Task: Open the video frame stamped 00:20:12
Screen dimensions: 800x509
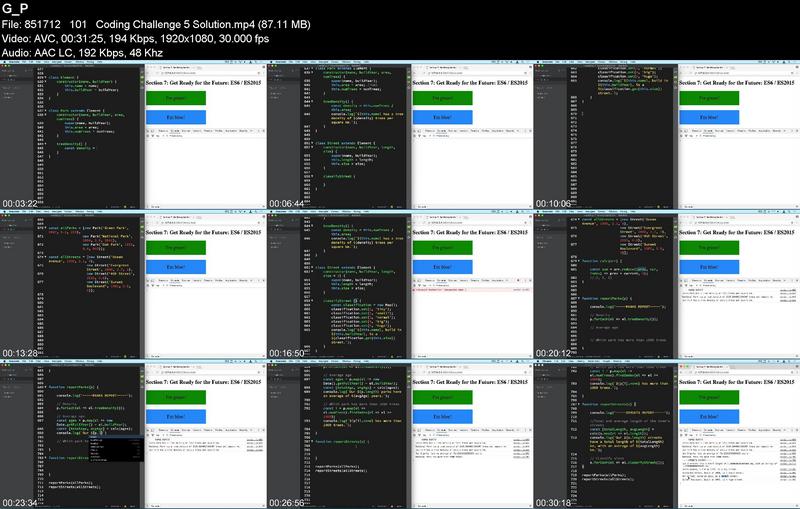Action: pyautogui.click(x=667, y=285)
